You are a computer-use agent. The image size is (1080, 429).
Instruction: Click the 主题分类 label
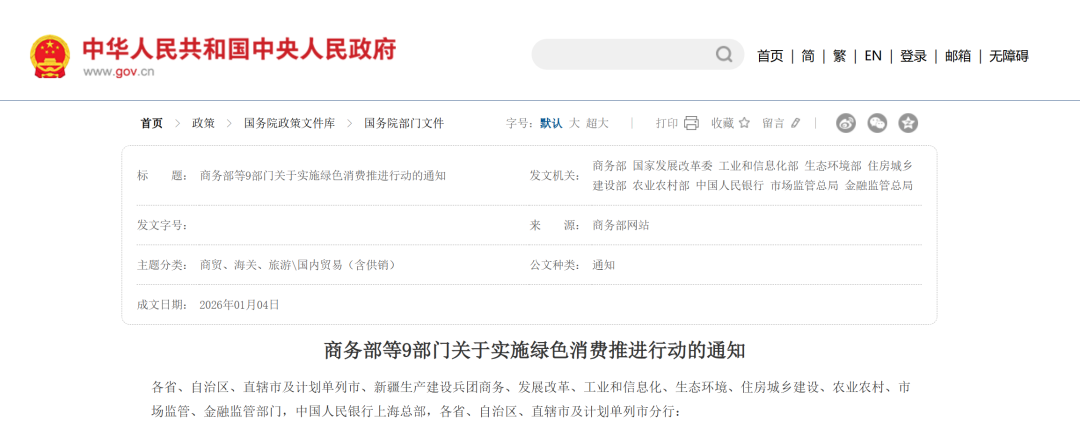pyautogui.click(x=162, y=265)
